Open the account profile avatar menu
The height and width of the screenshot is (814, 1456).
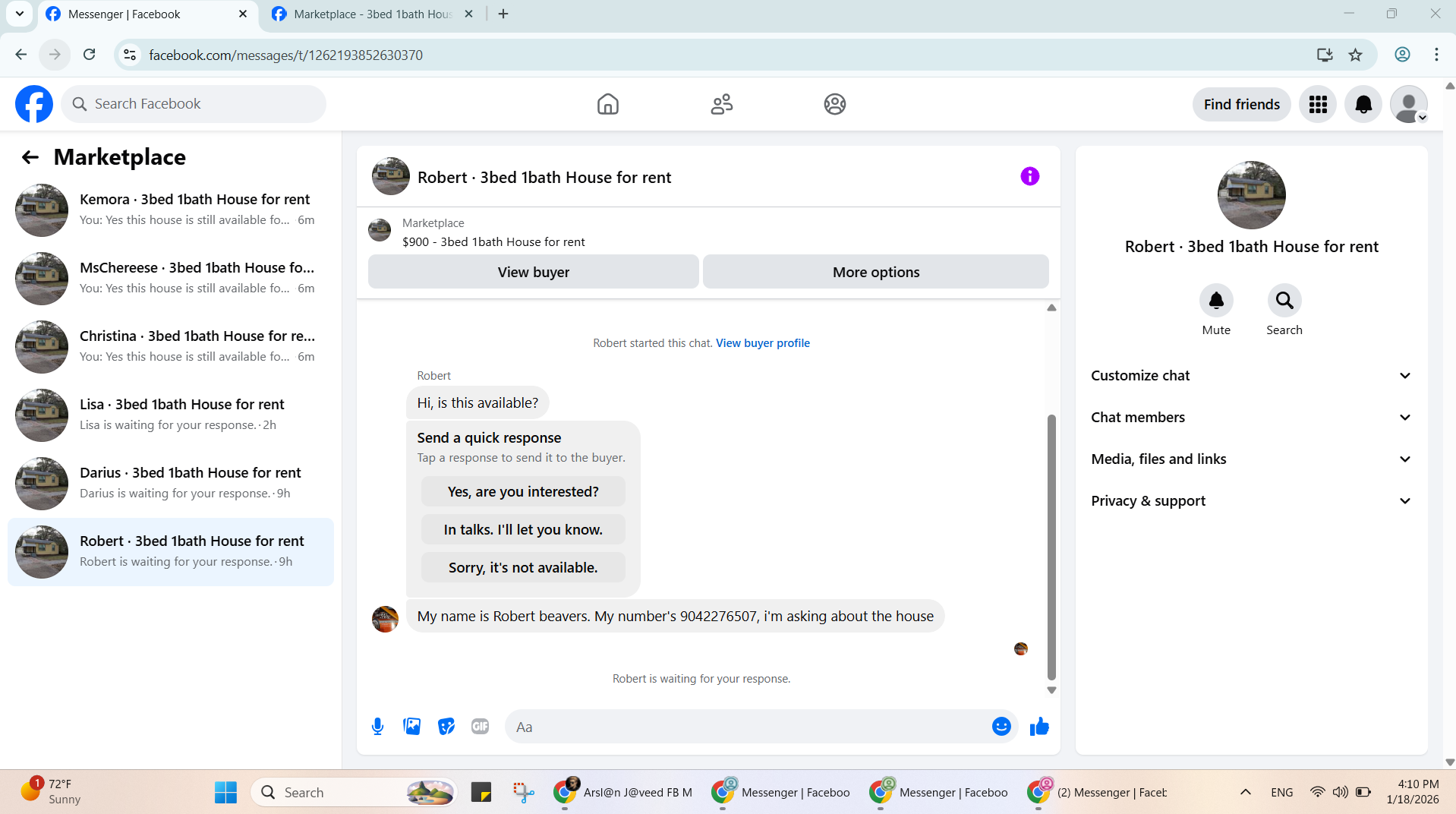[1409, 104]
